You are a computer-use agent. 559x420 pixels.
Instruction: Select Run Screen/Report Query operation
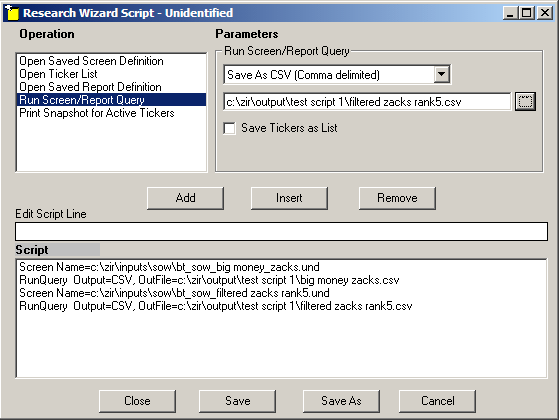point(111,100)
